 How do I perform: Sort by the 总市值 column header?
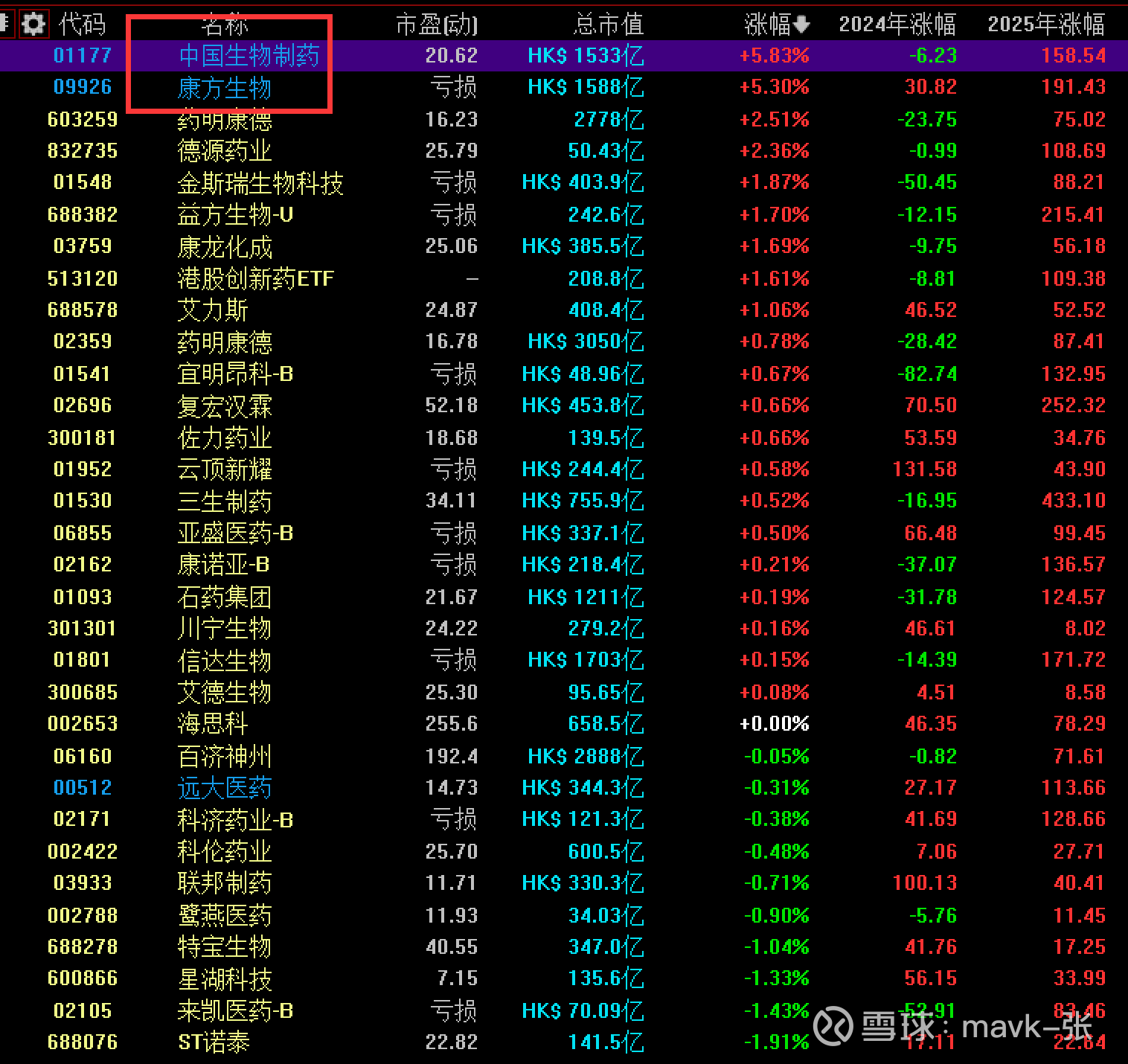pos(608,25)
